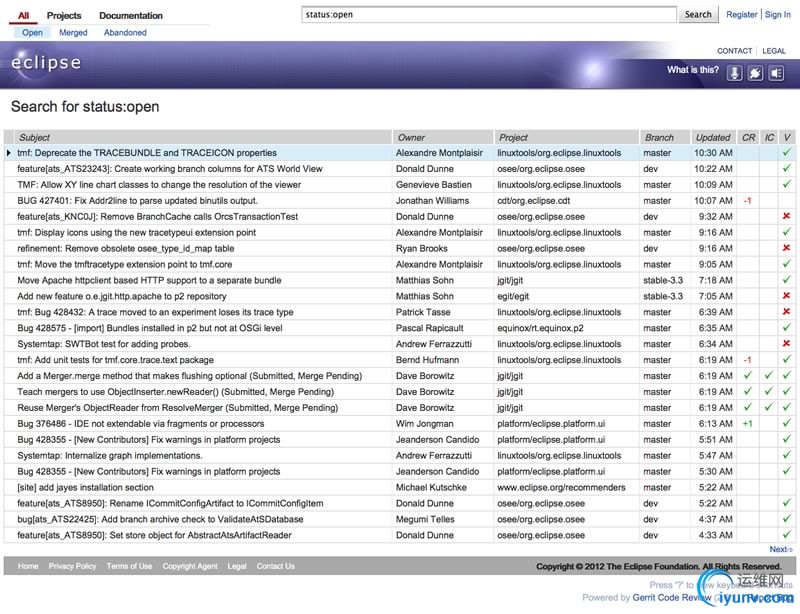Screen dimensions: 800x614
Task: Focus the status:open search field
Action: [489, 14]
